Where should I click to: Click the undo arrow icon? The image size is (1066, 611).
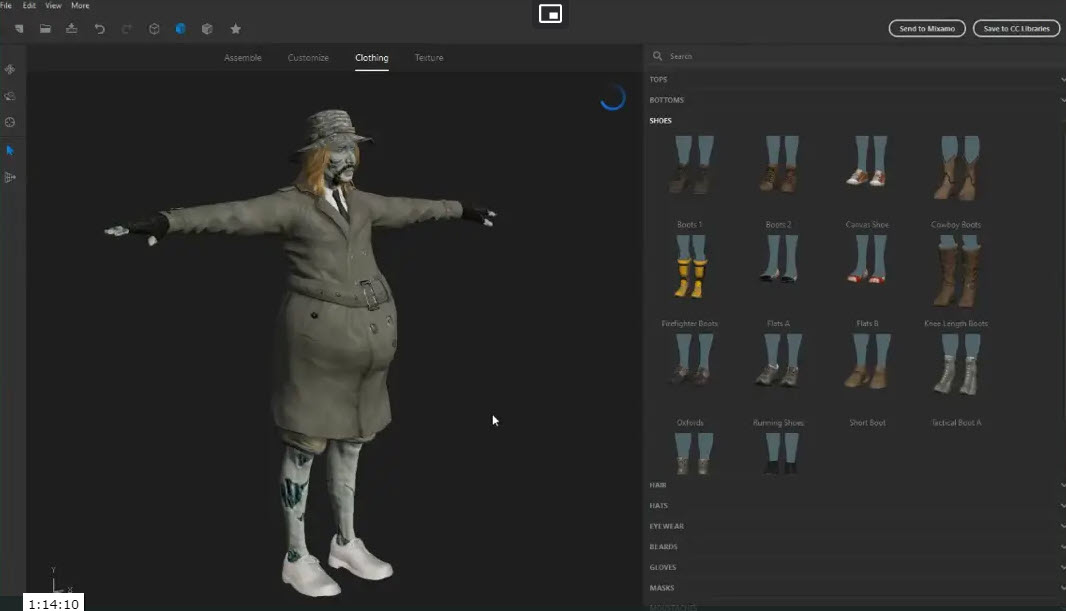pyautogui.click(x=99, y=29)
